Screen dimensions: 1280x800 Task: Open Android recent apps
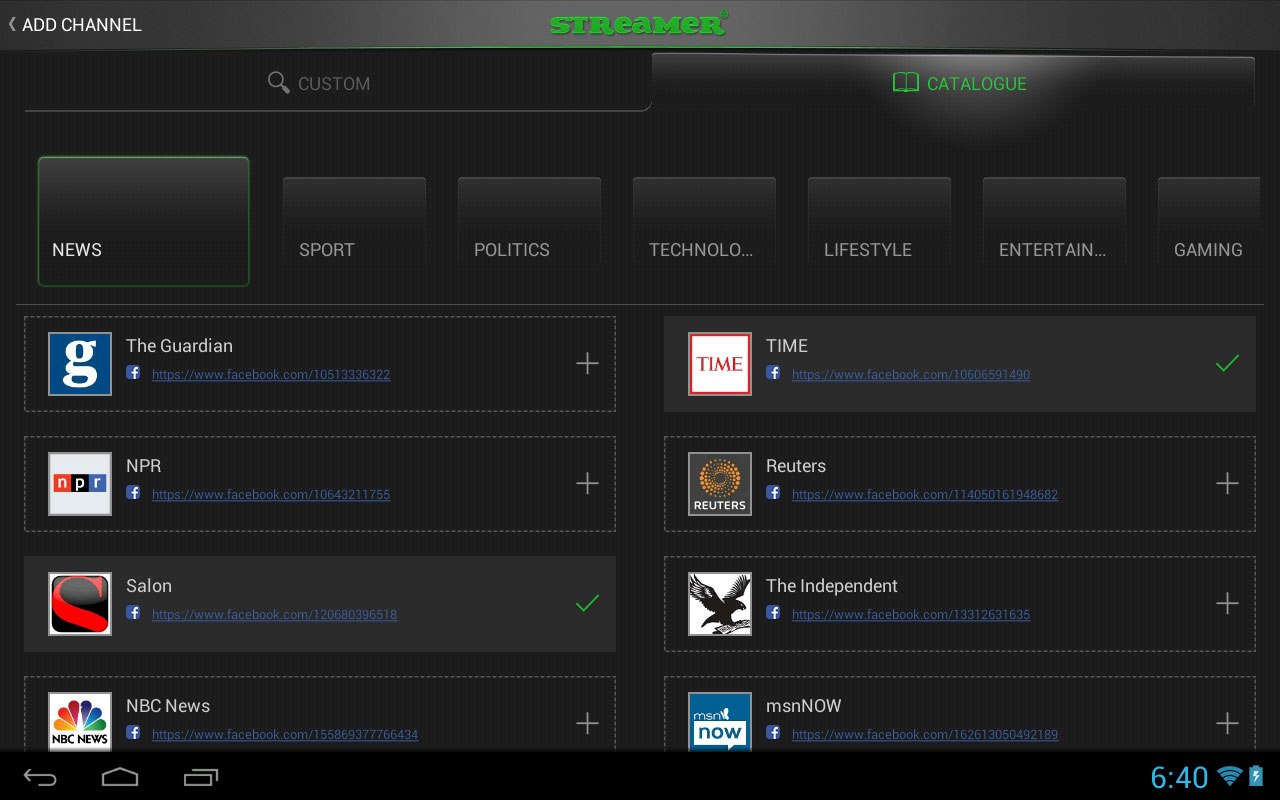201,776
